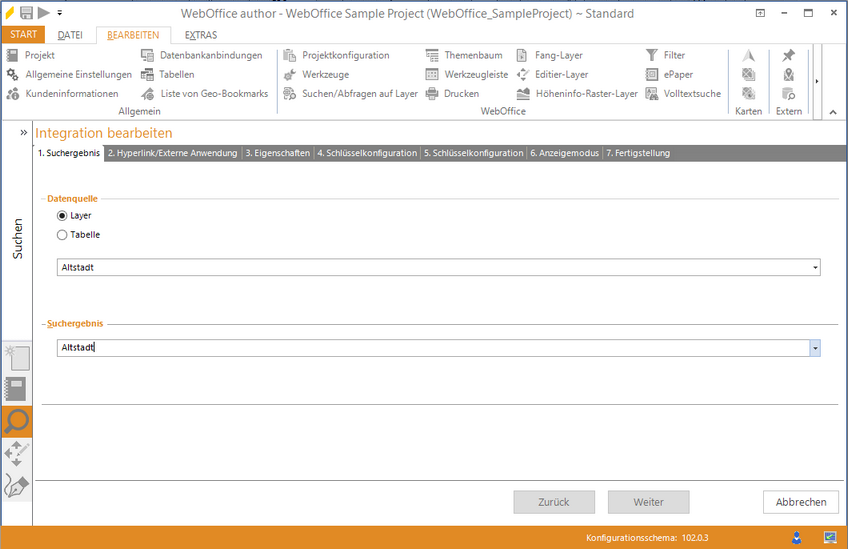Expand the side panel with double chevron
This screenshot has width=848, height=549.
point(23,132)
